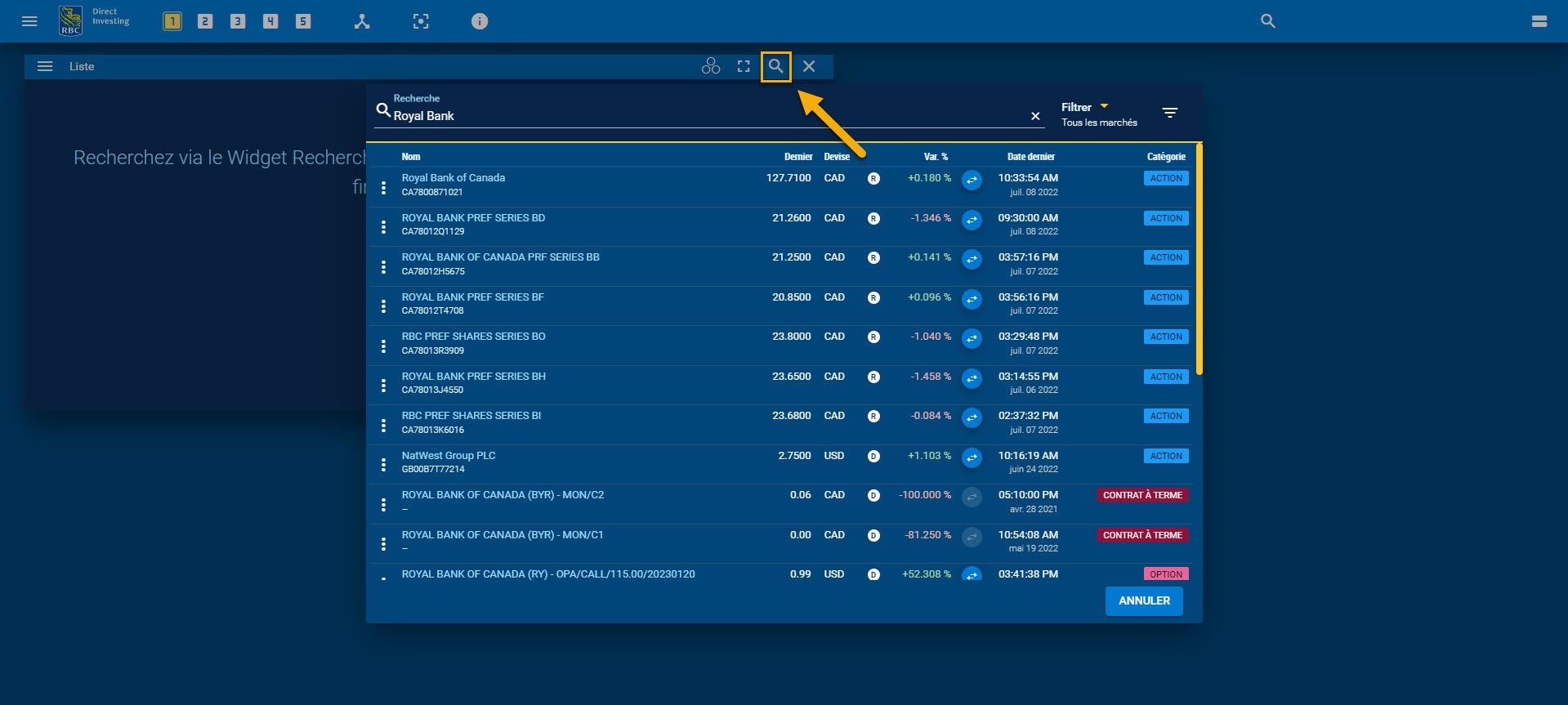Click ANNULER to cancel search
Image resolution: width=1568 pixels, height=705 pixels.
pyautogui.click(x=1144, y=601)
